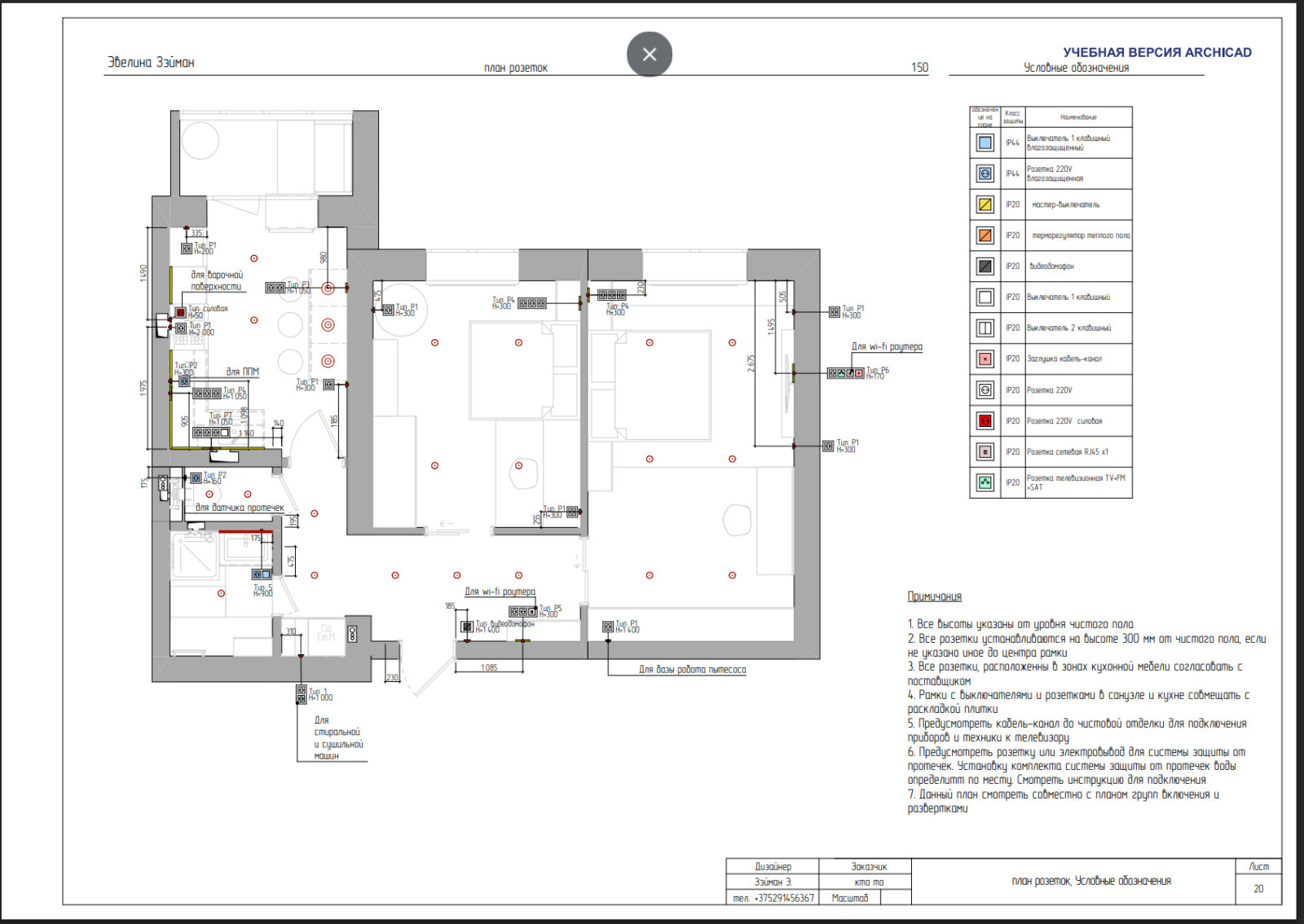
Task: Click the dark video intercom legend icon
Action: click(x=985, y=266)
